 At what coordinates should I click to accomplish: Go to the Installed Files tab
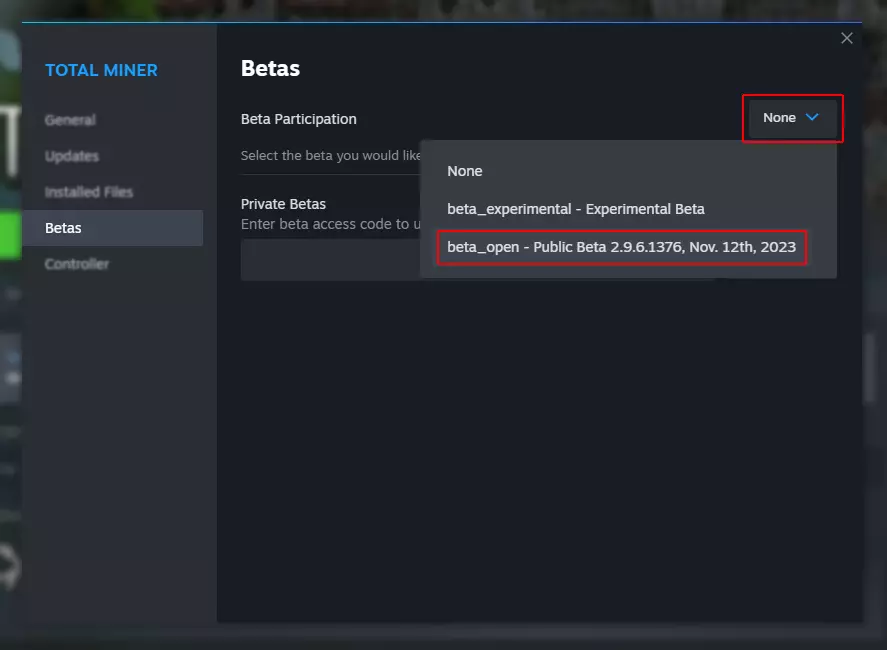(89, 192)
